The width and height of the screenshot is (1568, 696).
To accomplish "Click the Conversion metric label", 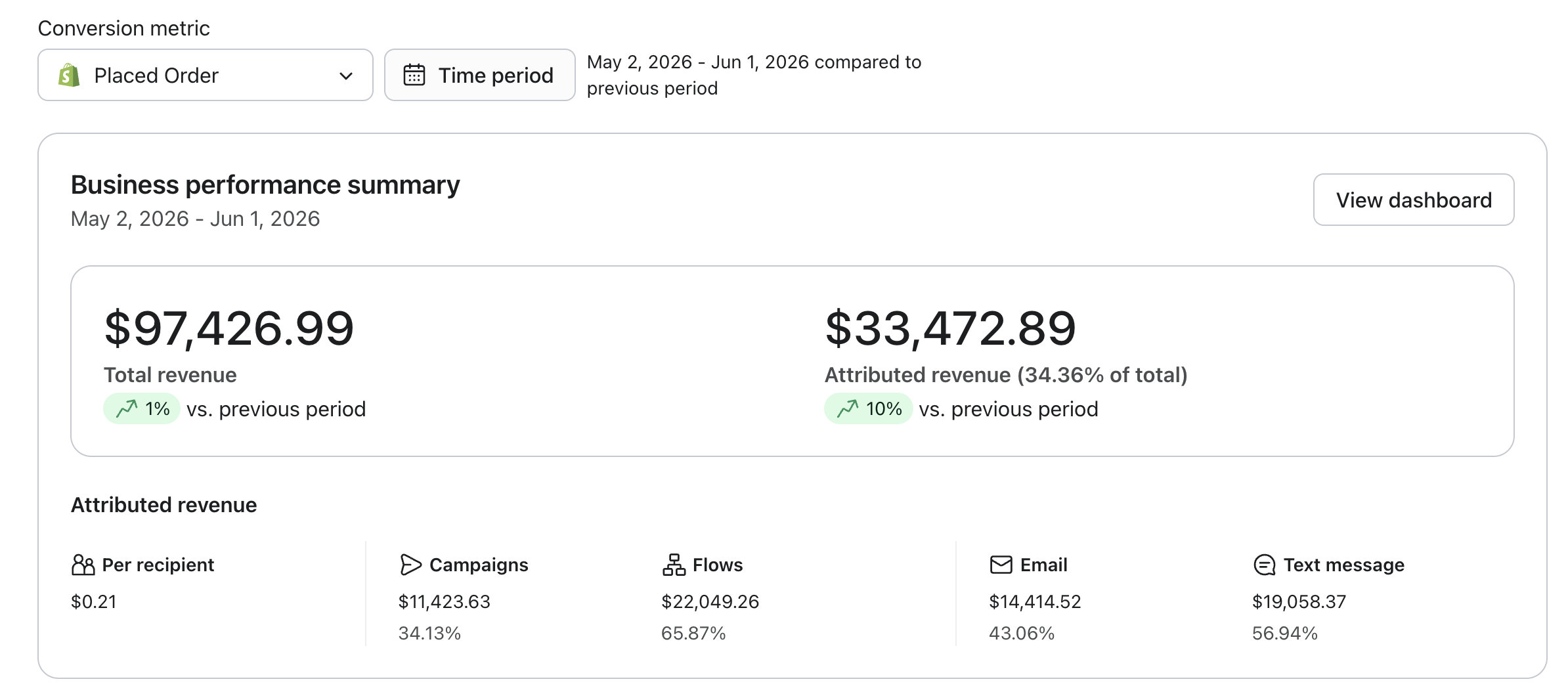I will 124,28.
